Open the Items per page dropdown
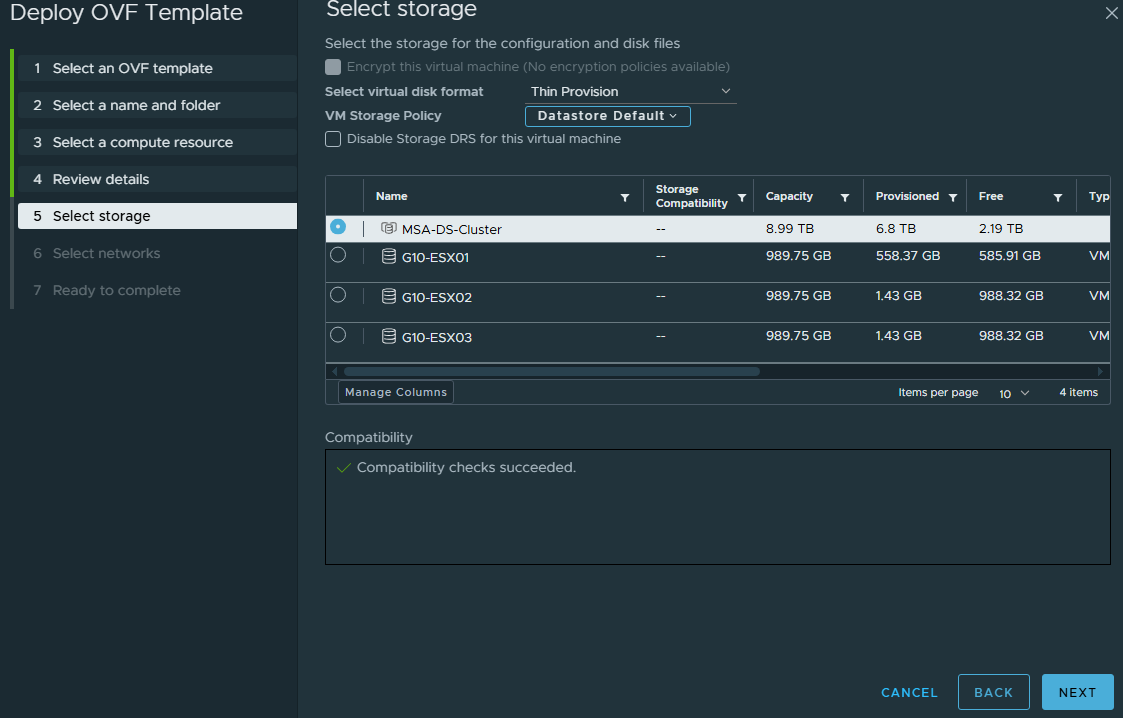Screen dimensions: 1123x718 tap(1013, 393)
